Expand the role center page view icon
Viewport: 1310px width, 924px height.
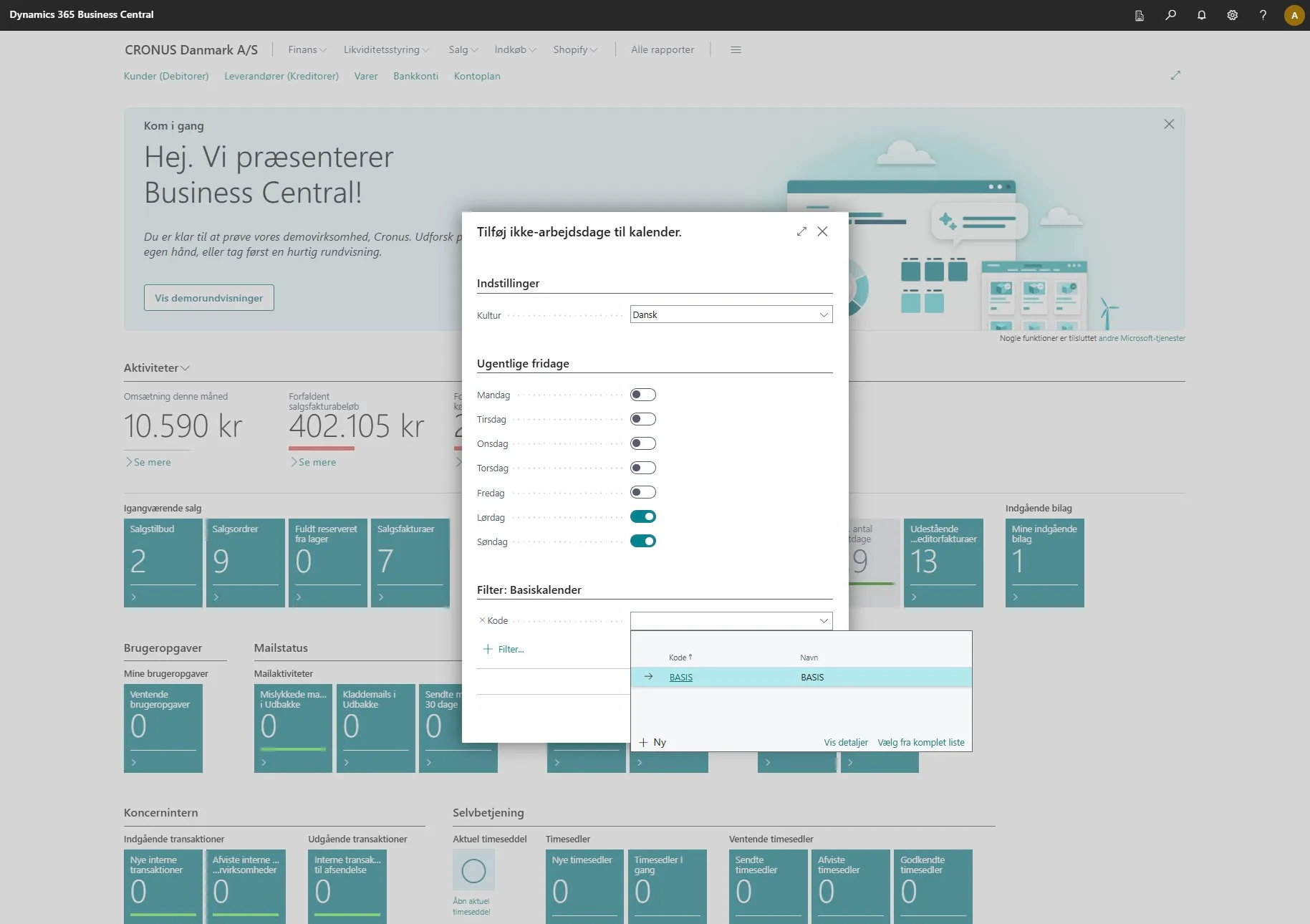click(1175, 75)
